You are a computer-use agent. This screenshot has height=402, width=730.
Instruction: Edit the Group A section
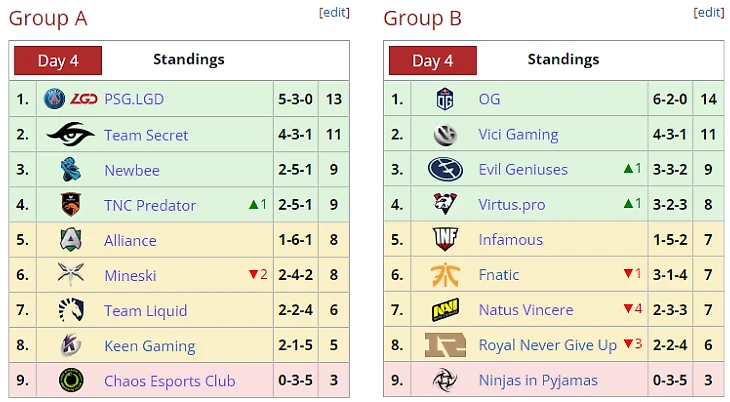point(334,12)
